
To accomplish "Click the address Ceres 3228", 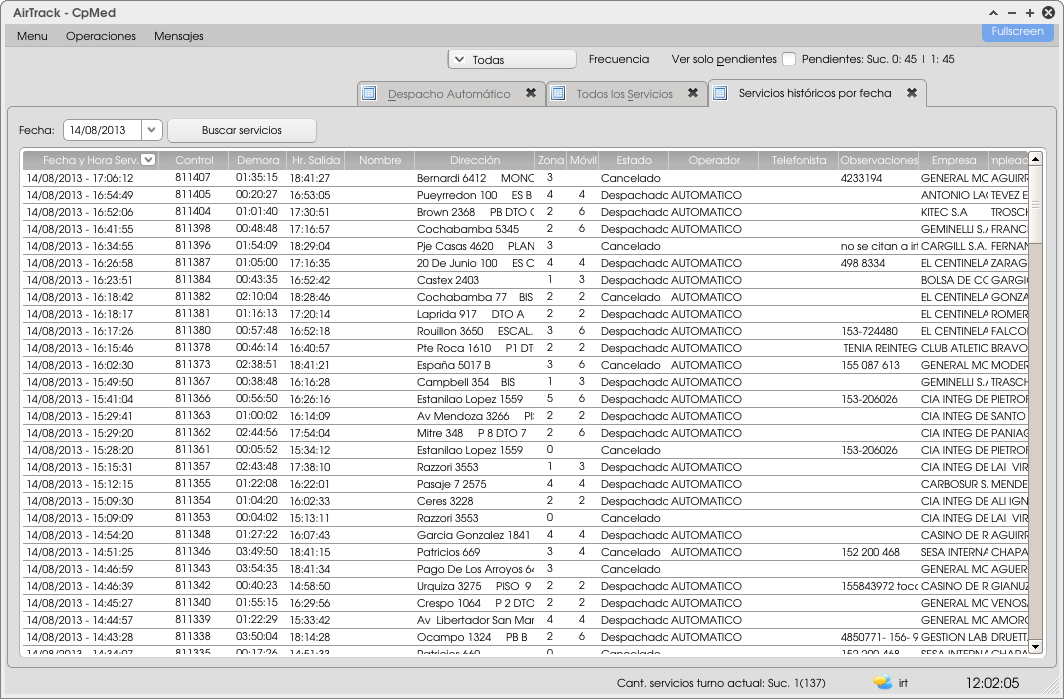I will click(x=445, y=501).
